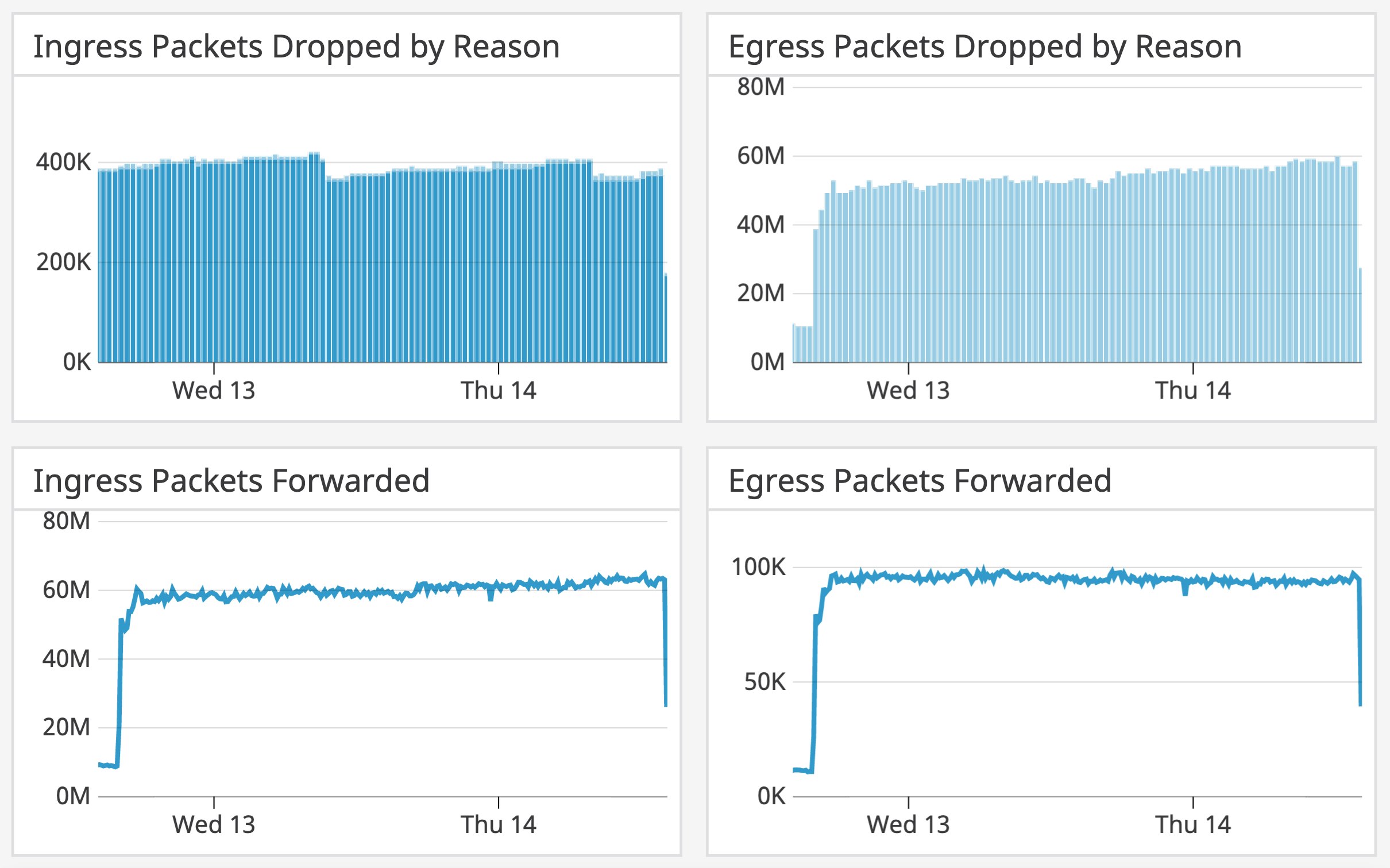Click the 20M label on Egress Dropped chart
This screenshot has height=868, width=1390.
[x=760, y=294]
